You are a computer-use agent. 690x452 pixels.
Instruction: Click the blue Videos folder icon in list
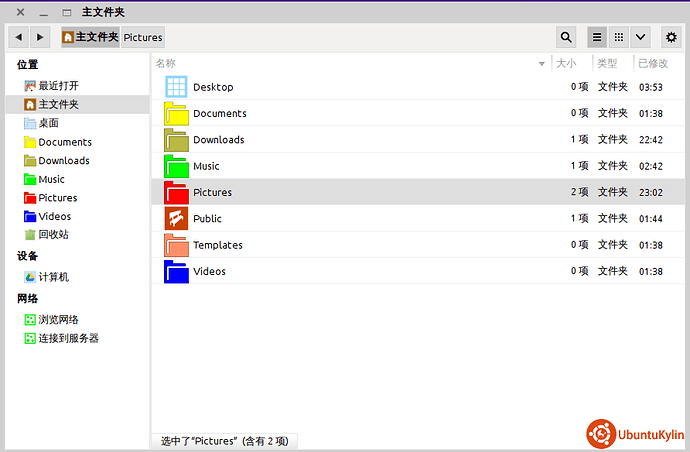[x=177, y=271]
